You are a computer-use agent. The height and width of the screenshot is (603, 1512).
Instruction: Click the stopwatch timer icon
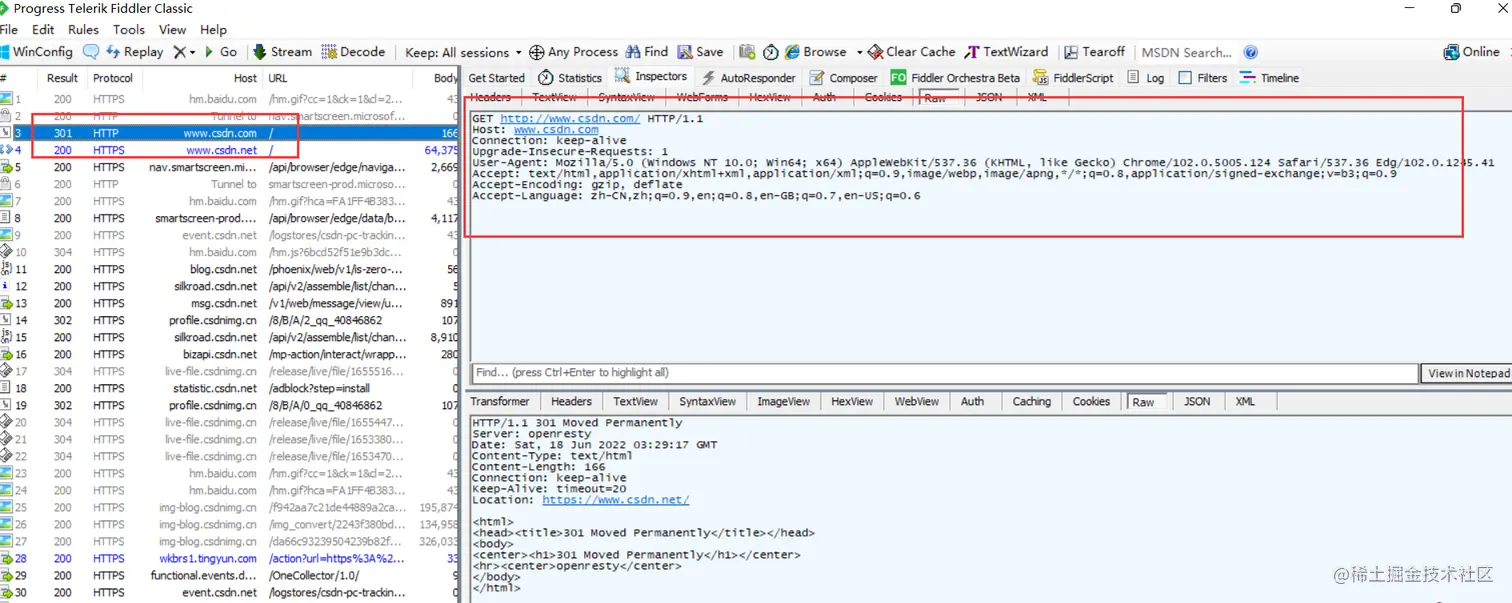[x=771, y=52]
